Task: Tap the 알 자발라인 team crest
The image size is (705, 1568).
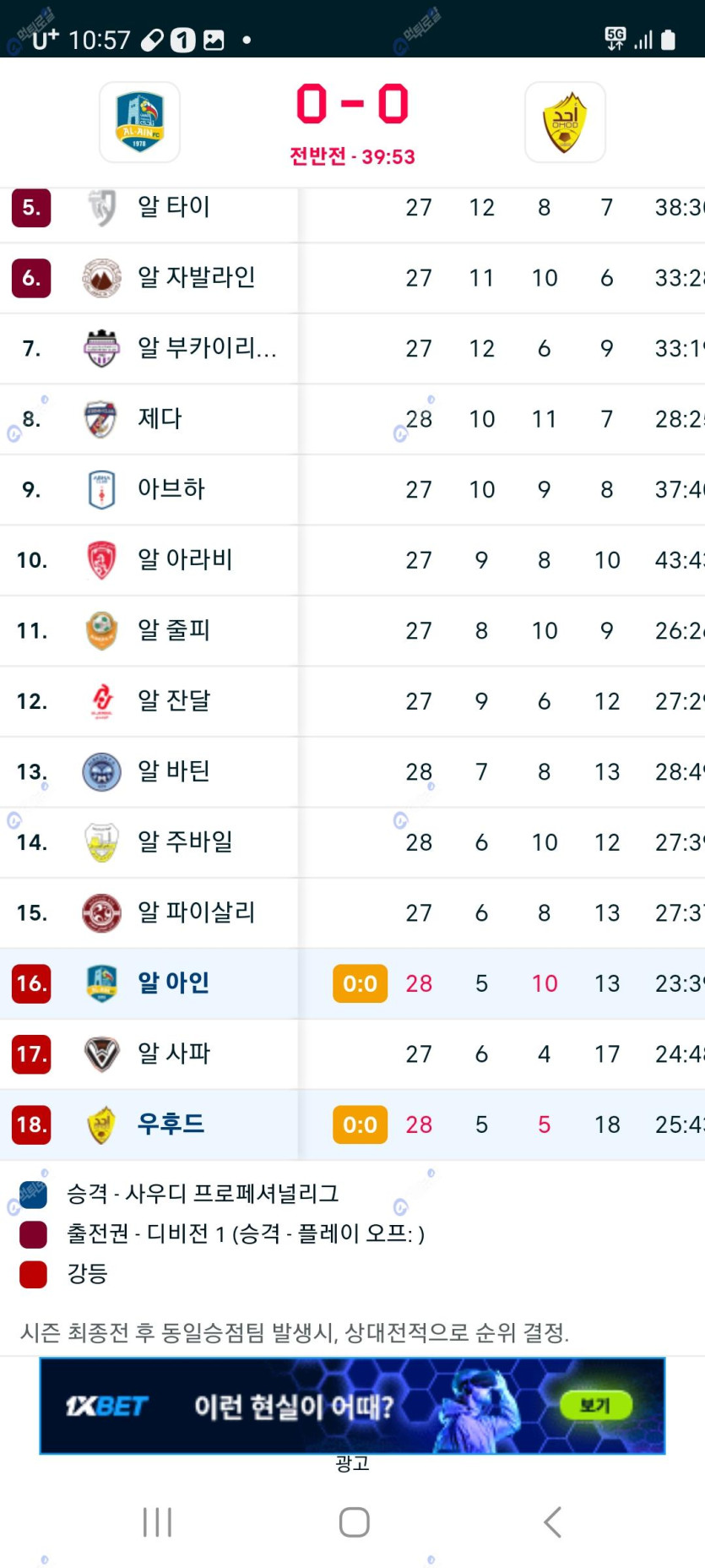Action: (102, 278)
